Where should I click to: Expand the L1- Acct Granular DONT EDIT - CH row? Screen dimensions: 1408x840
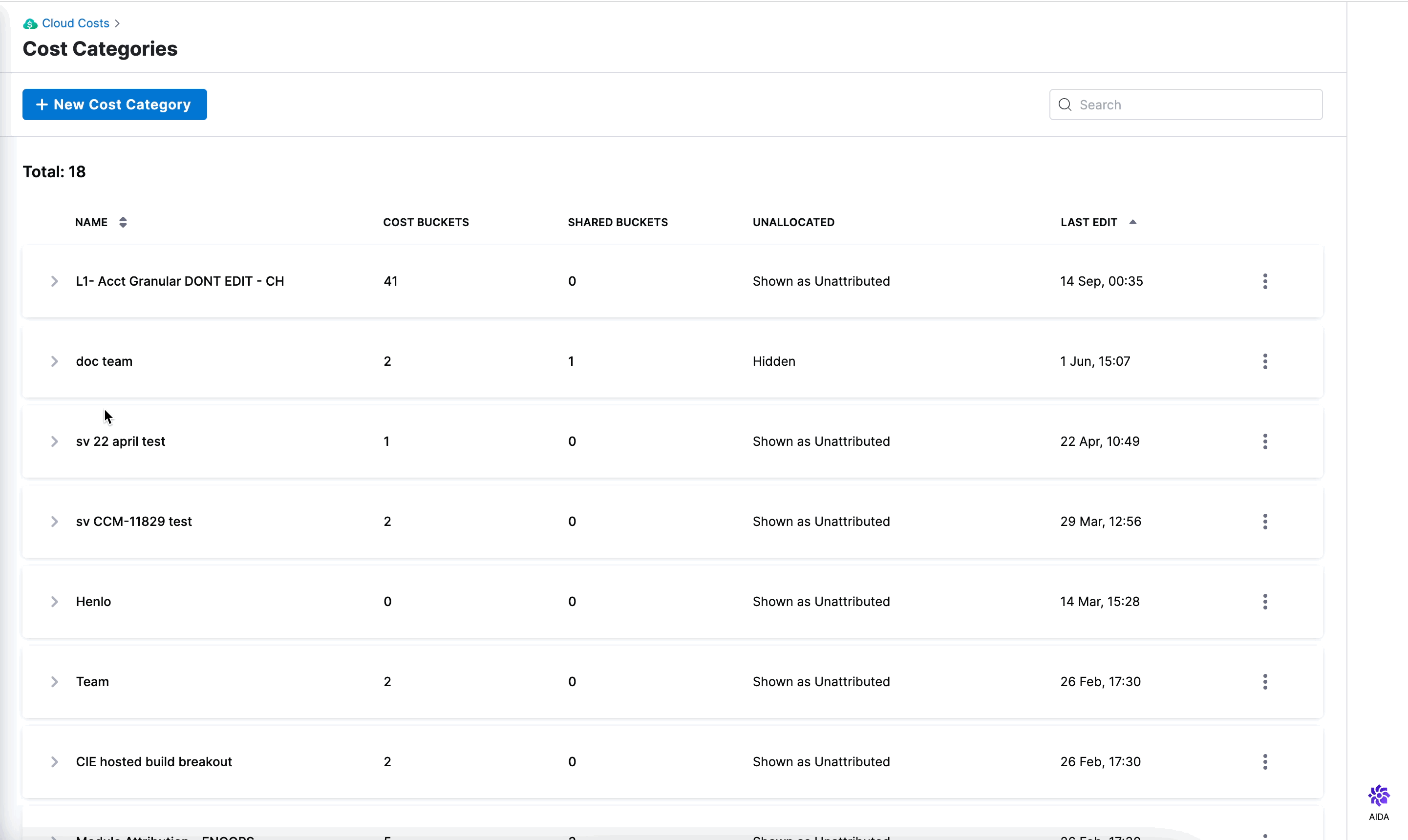pyautogui.click(x=55, y=281)
